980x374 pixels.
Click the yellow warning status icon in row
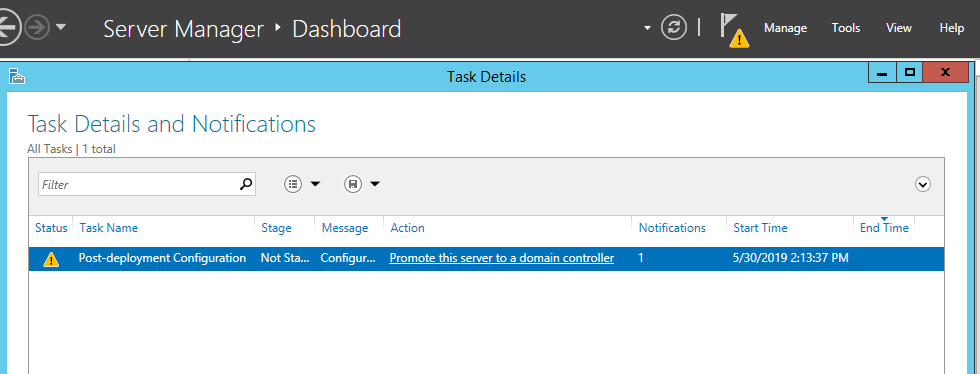tap(51, 259)
